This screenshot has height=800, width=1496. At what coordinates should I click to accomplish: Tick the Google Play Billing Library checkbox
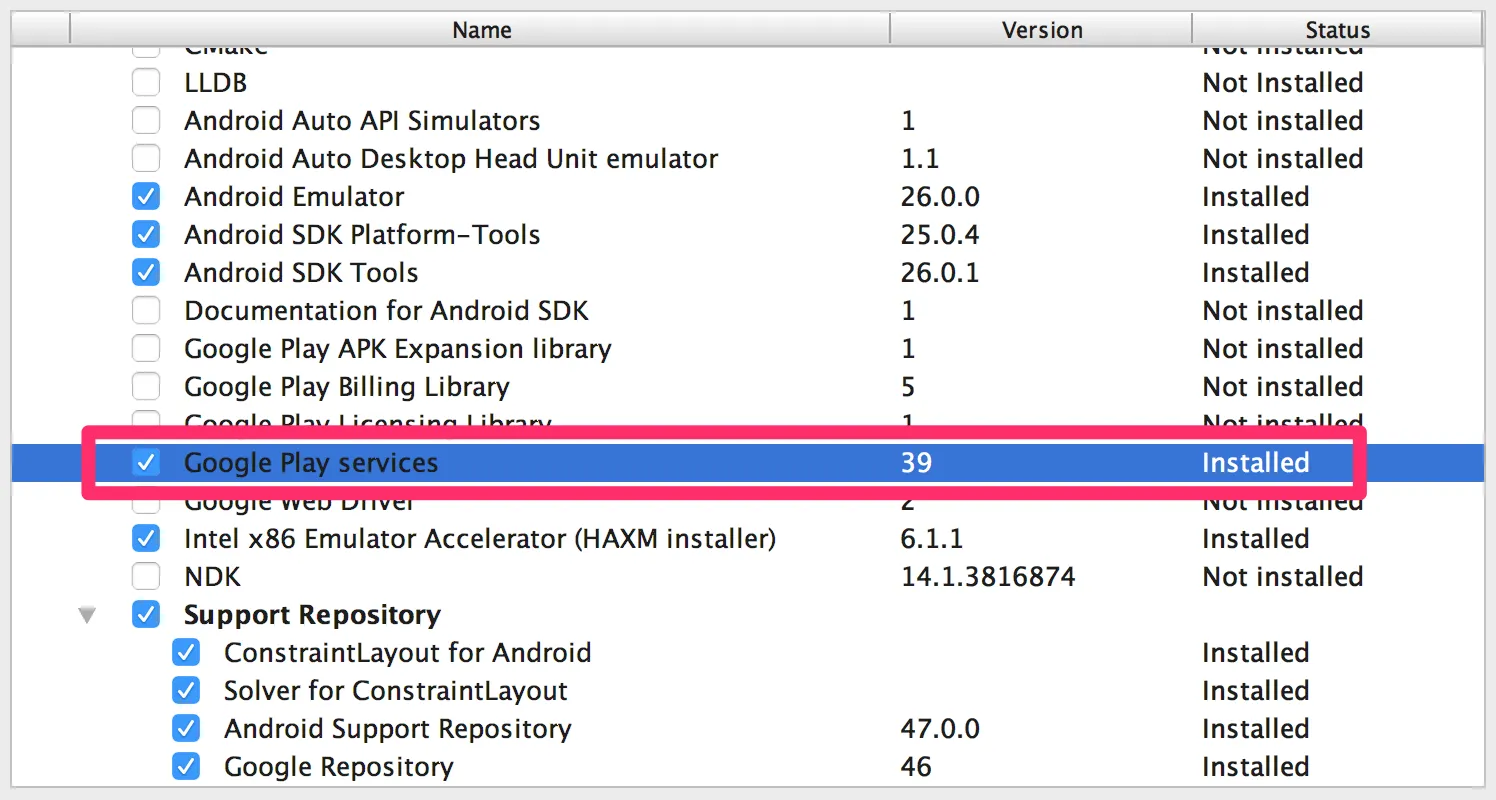click(x=146, y=387)
